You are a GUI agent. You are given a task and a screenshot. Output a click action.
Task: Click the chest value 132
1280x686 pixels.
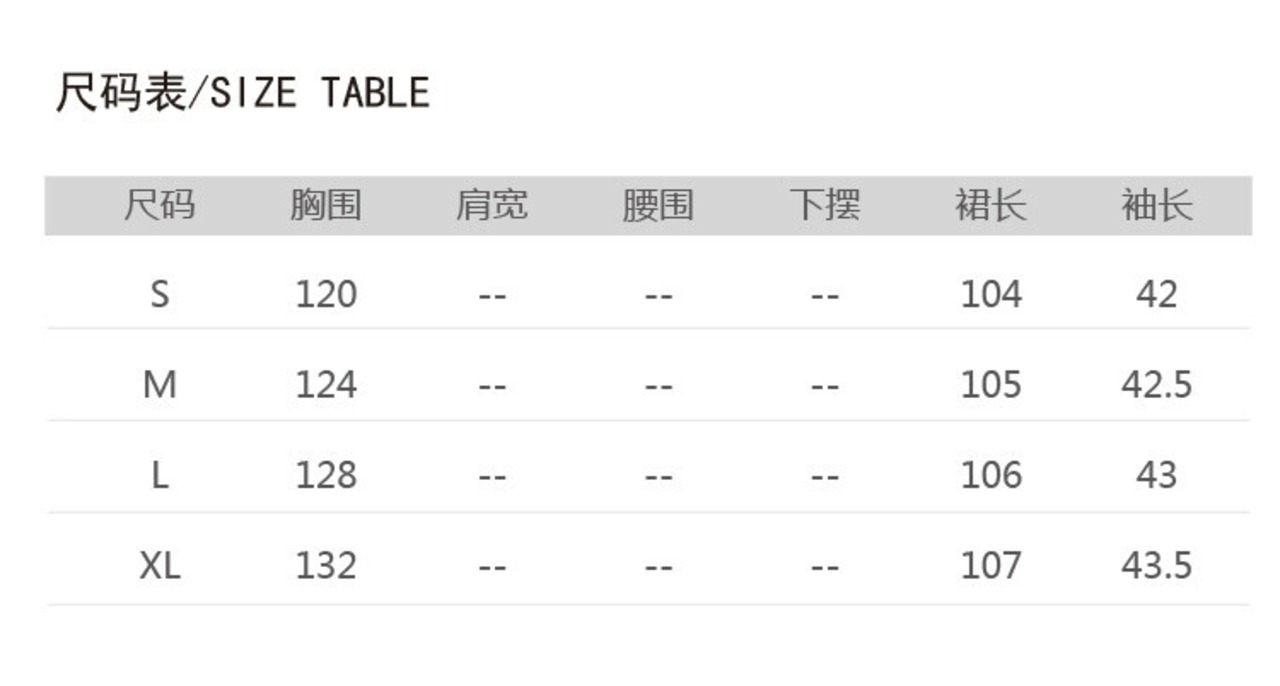(326, 566)
